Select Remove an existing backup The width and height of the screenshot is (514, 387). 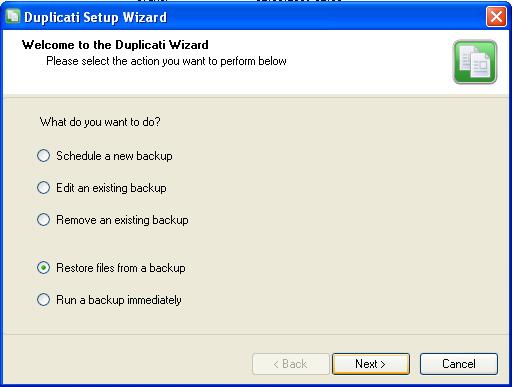coord(113,220)
